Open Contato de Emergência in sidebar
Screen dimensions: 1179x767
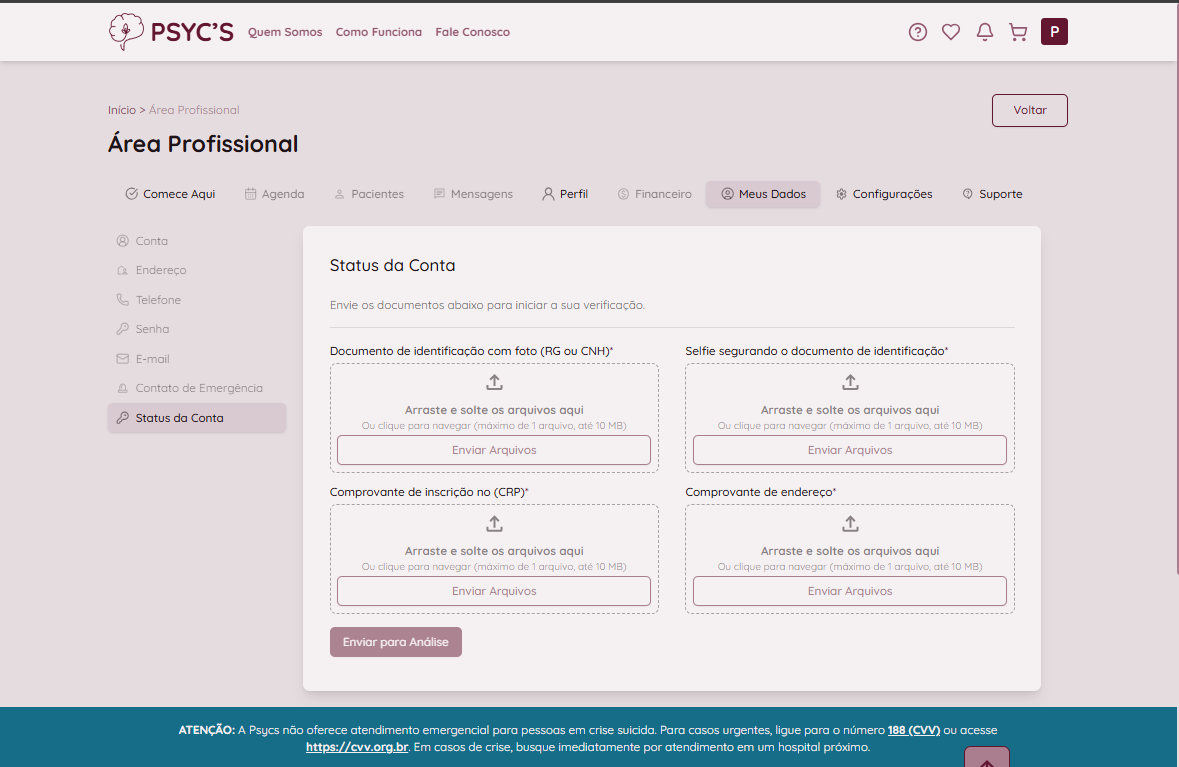[x=198, y=388]
